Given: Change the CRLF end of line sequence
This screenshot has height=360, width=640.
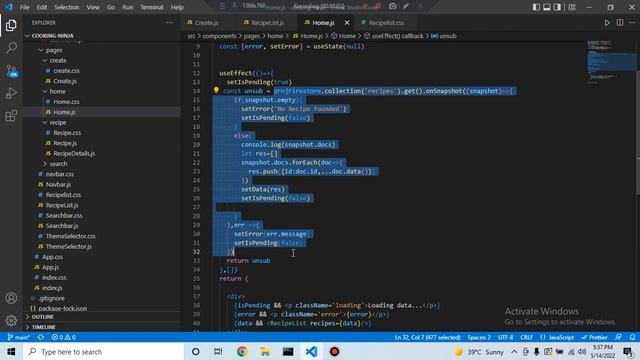Looking at the screenshot, I should tap(527, 337).
